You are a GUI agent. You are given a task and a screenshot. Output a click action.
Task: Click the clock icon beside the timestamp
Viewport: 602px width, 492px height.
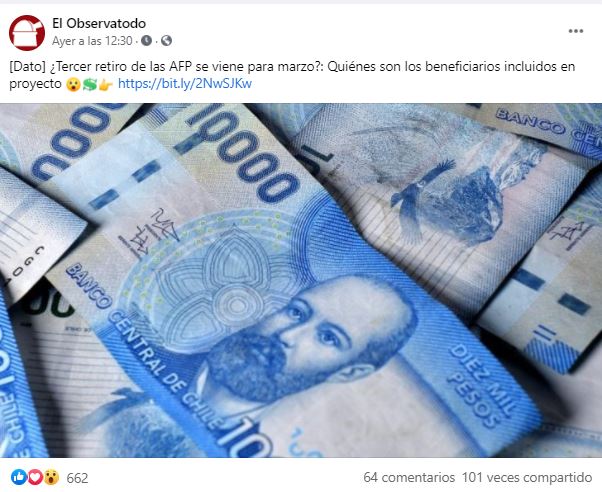[x=146, y=41]
